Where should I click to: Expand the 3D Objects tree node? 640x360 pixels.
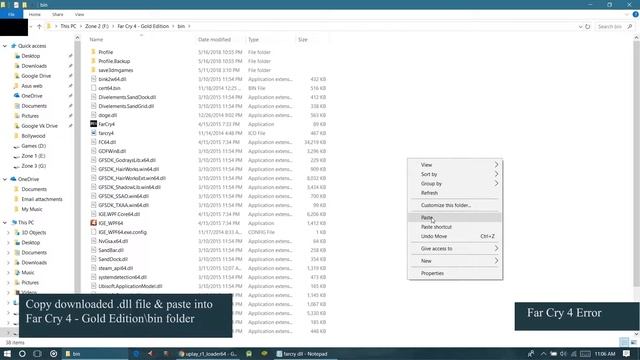tap(8, 233)
